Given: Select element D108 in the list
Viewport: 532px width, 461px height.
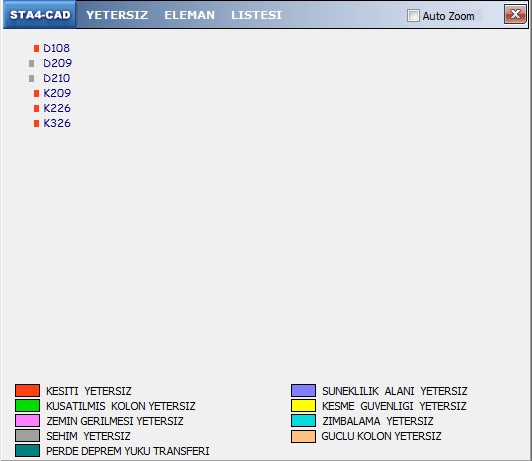Looking at the screenshot, I should click(56, 48).
